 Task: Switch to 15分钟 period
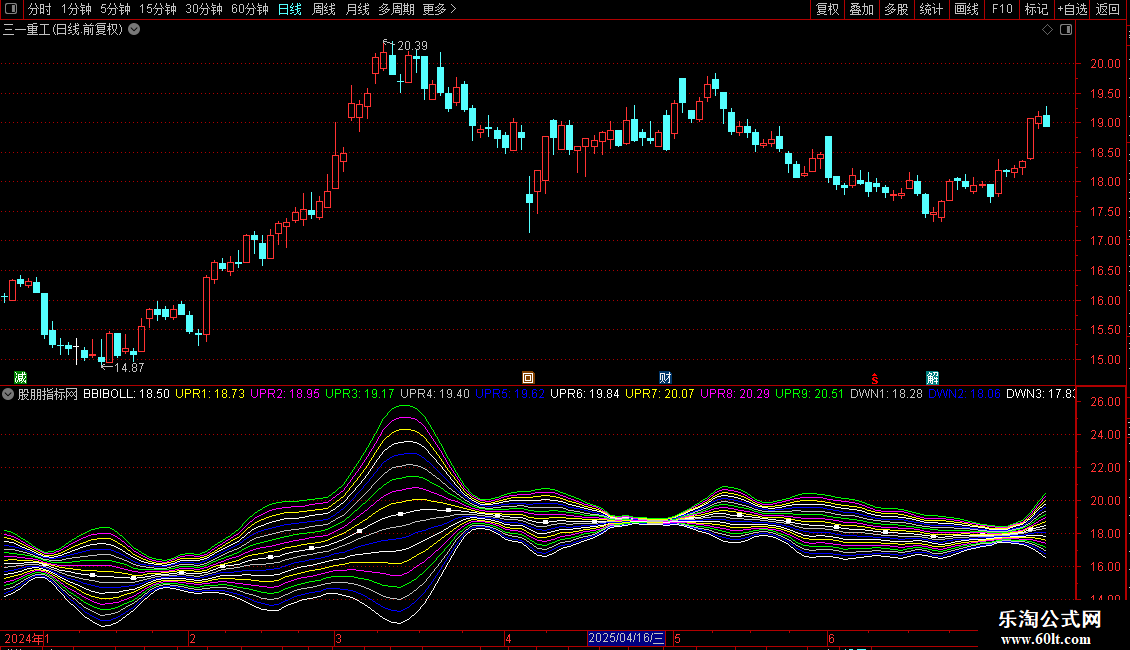click(x=158, y=9)
